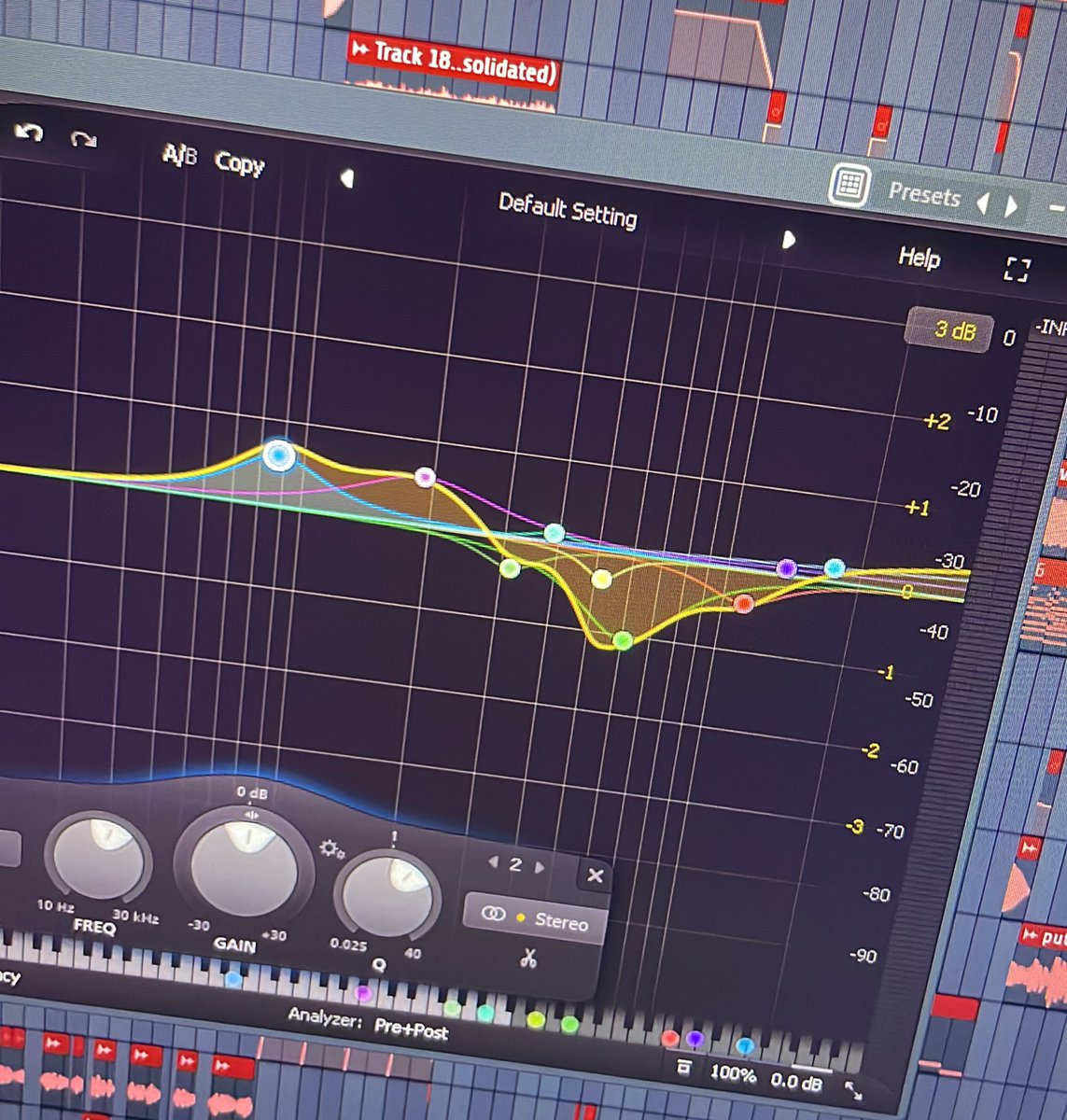This screenshot has height=1120, width=1067.
Task: Click the scissors split band icon
Action: (x=528, y=958)
